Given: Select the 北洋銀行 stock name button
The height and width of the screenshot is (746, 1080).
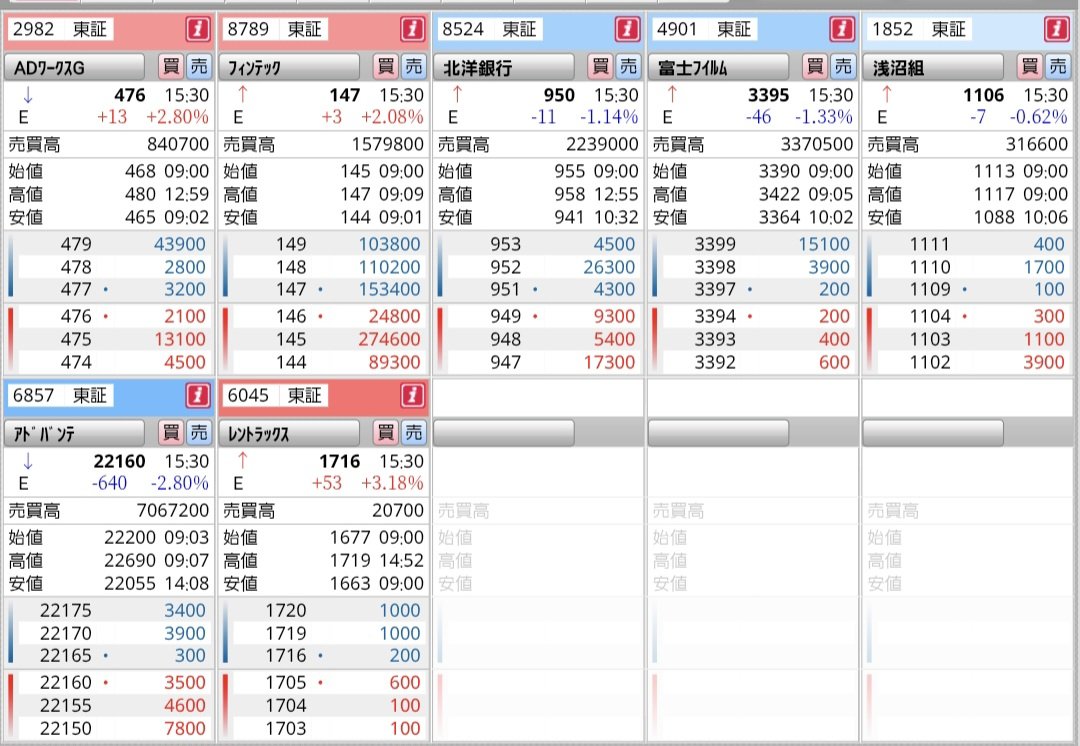Looking at the screenshot, I should coord(504,68).
